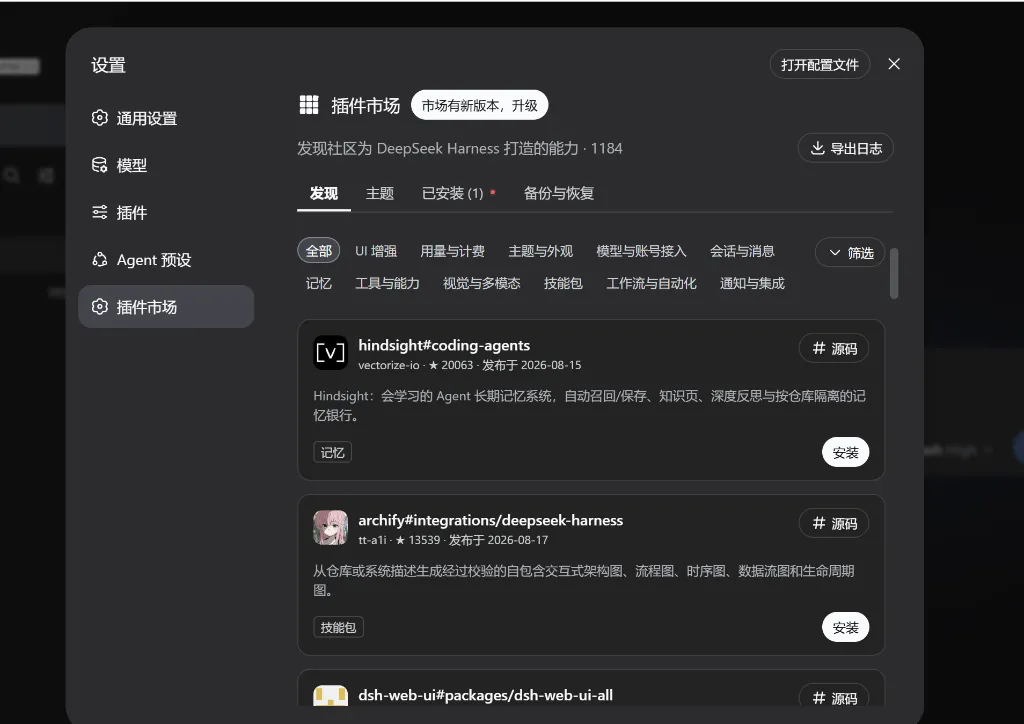Click the grid icon beside 插件市场 heading
This screenshot has width=1024, height=724.
(309, 105)
